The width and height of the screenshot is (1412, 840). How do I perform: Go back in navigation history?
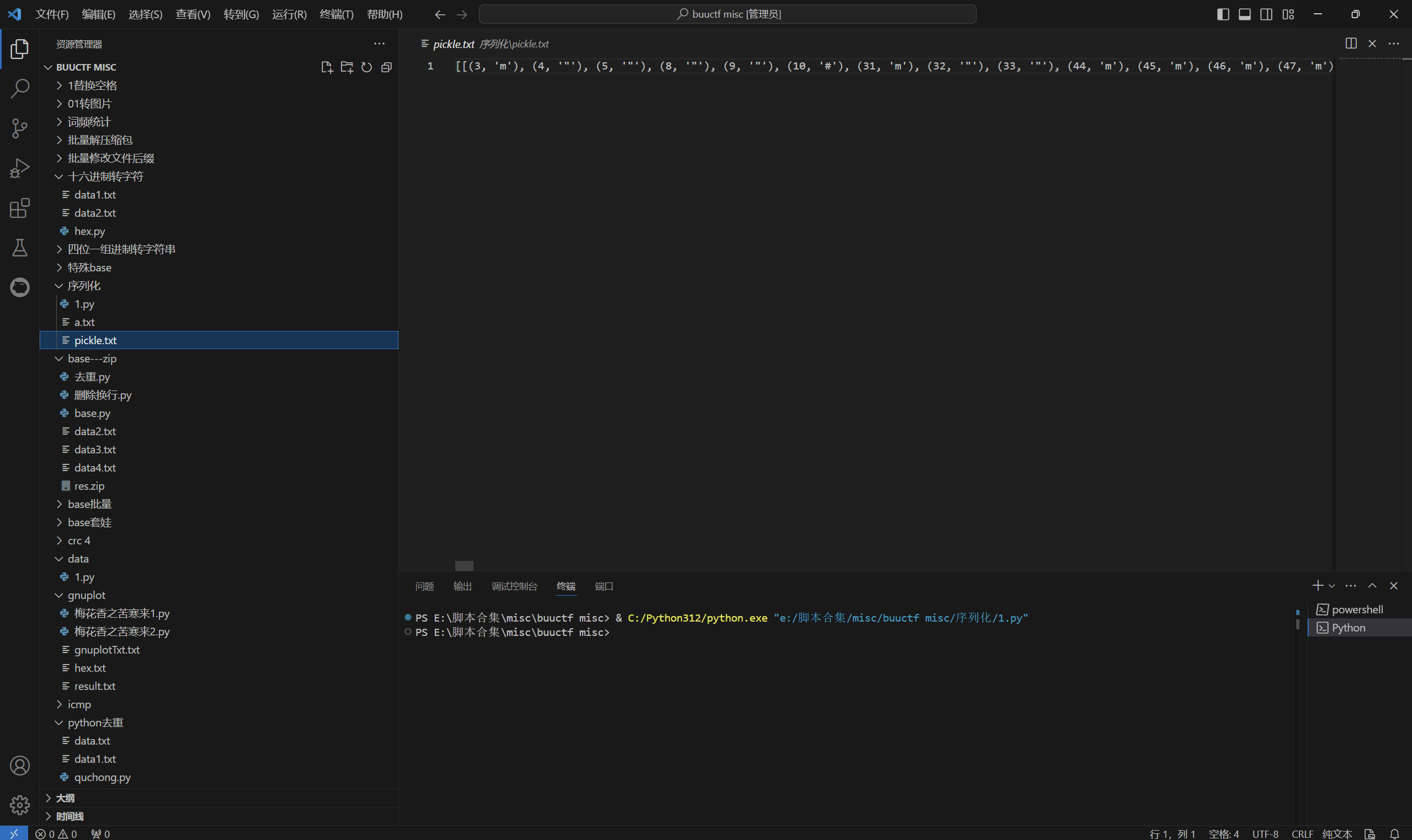(440, 14)
